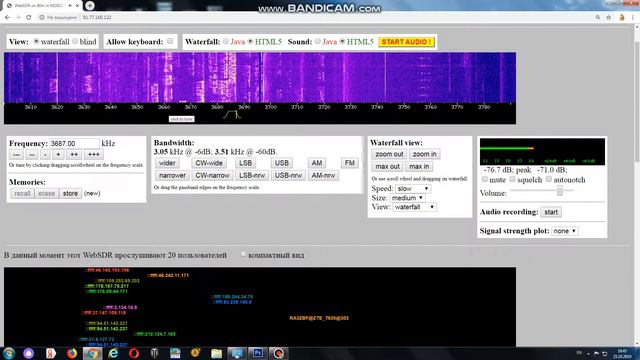Screen dimensions: 640x360
Task: Store the current frequency in memories
Action: pyautogui.click(x=70, y=193)
